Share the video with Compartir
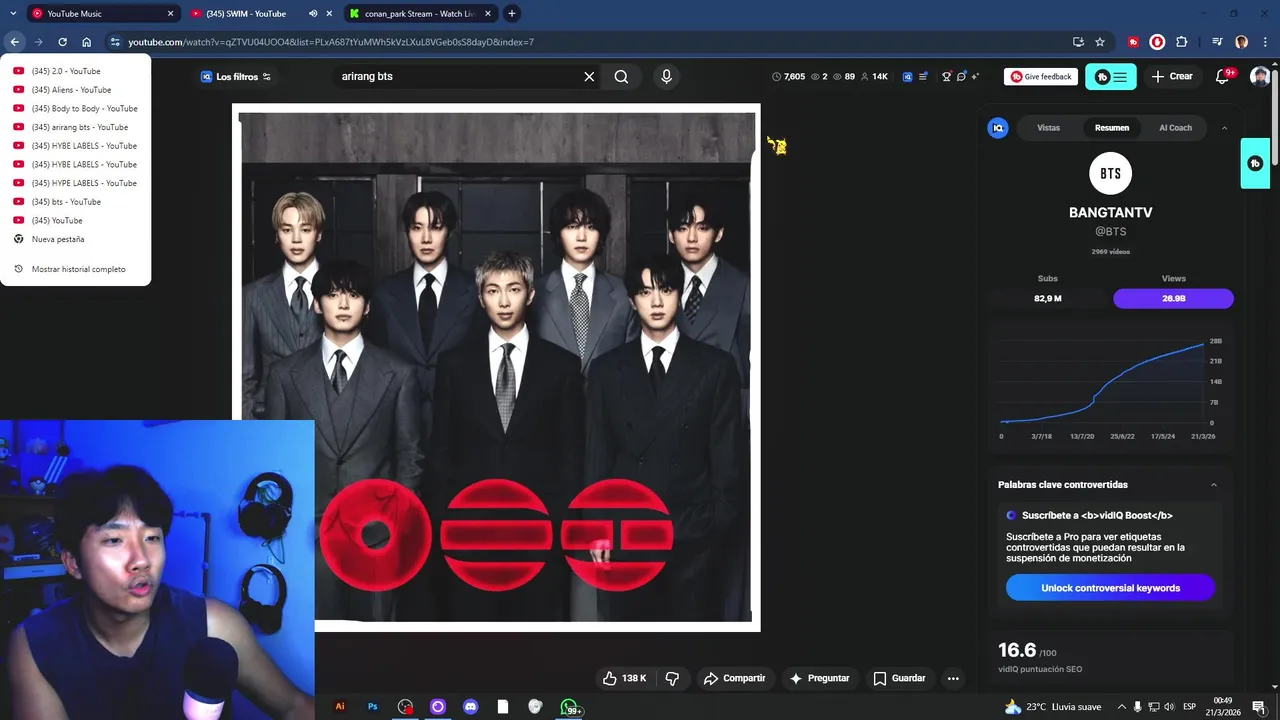Screen dimensions: 1280x720 (x=734, y=678)
